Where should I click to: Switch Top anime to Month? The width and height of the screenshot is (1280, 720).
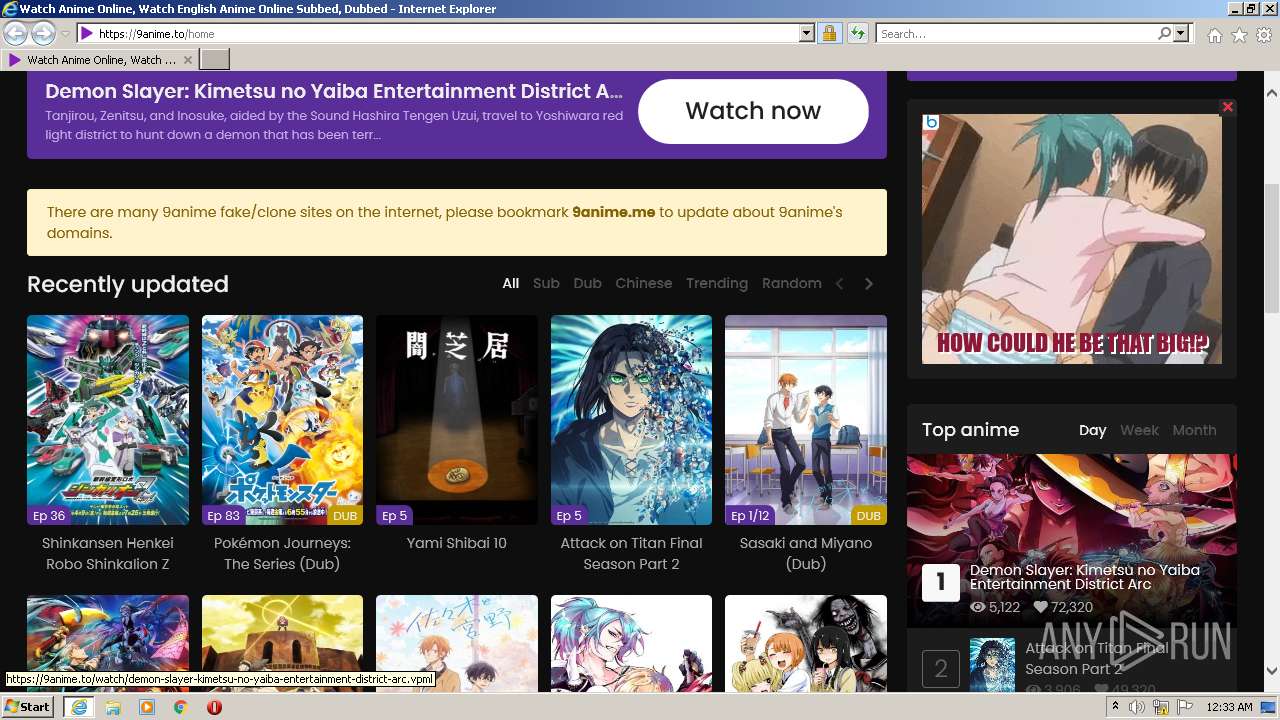[x=1194, y=430]
